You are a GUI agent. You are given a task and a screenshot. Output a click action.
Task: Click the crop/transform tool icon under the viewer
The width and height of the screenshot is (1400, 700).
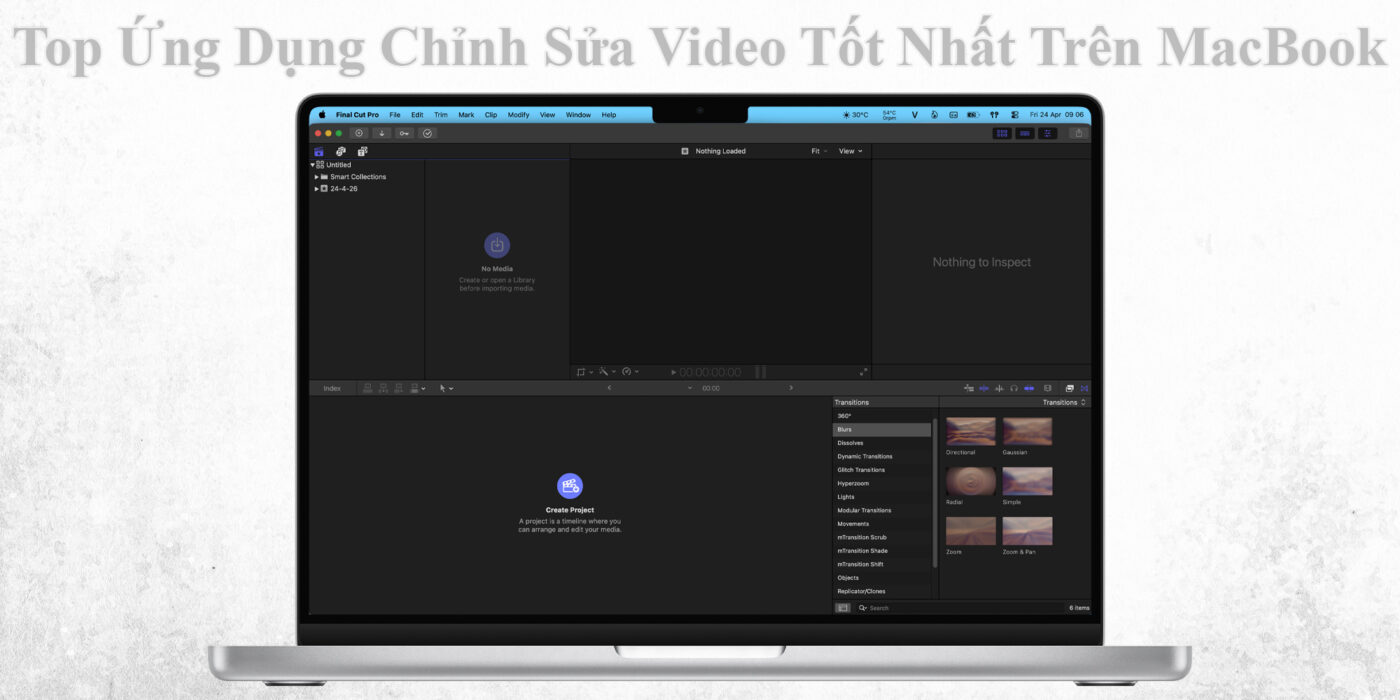(x=581, y=372)
